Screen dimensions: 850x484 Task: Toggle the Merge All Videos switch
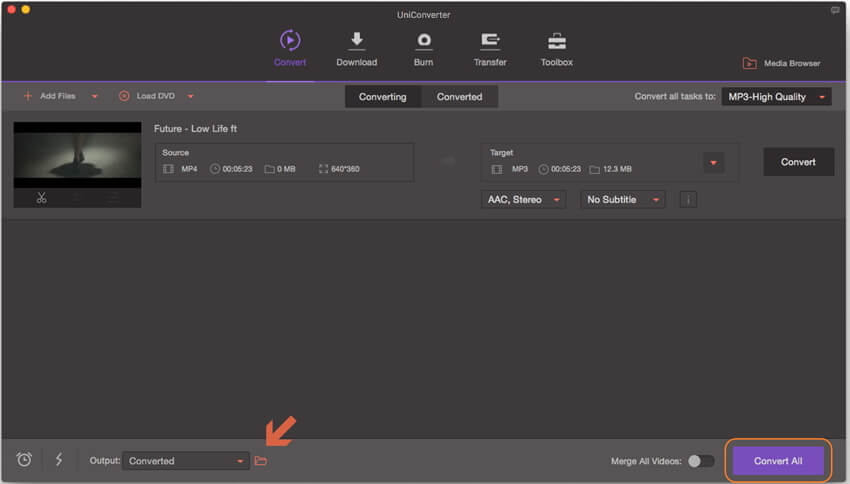(x=701, y=461)
